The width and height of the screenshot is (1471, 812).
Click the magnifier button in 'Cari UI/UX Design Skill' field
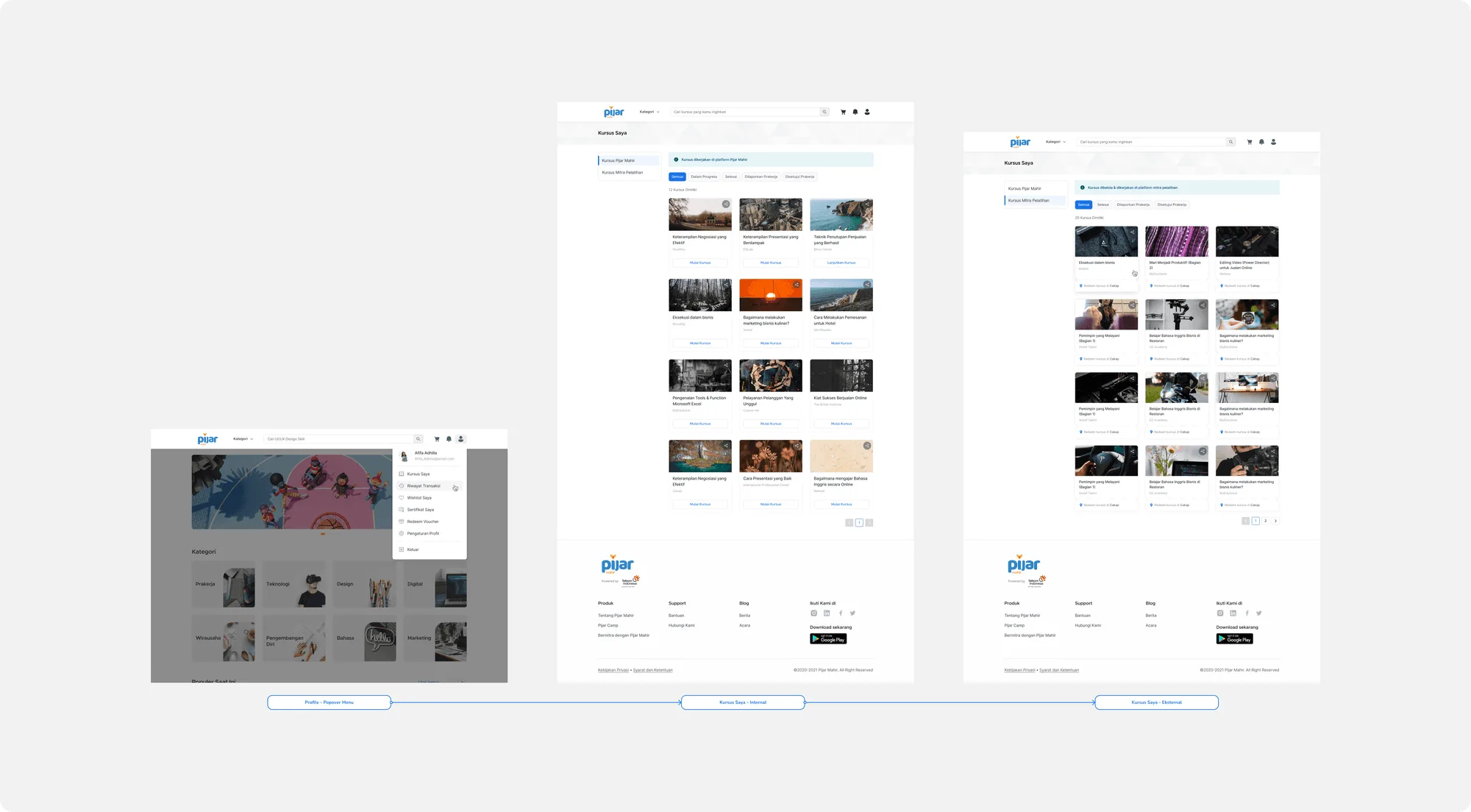point(418,439)
